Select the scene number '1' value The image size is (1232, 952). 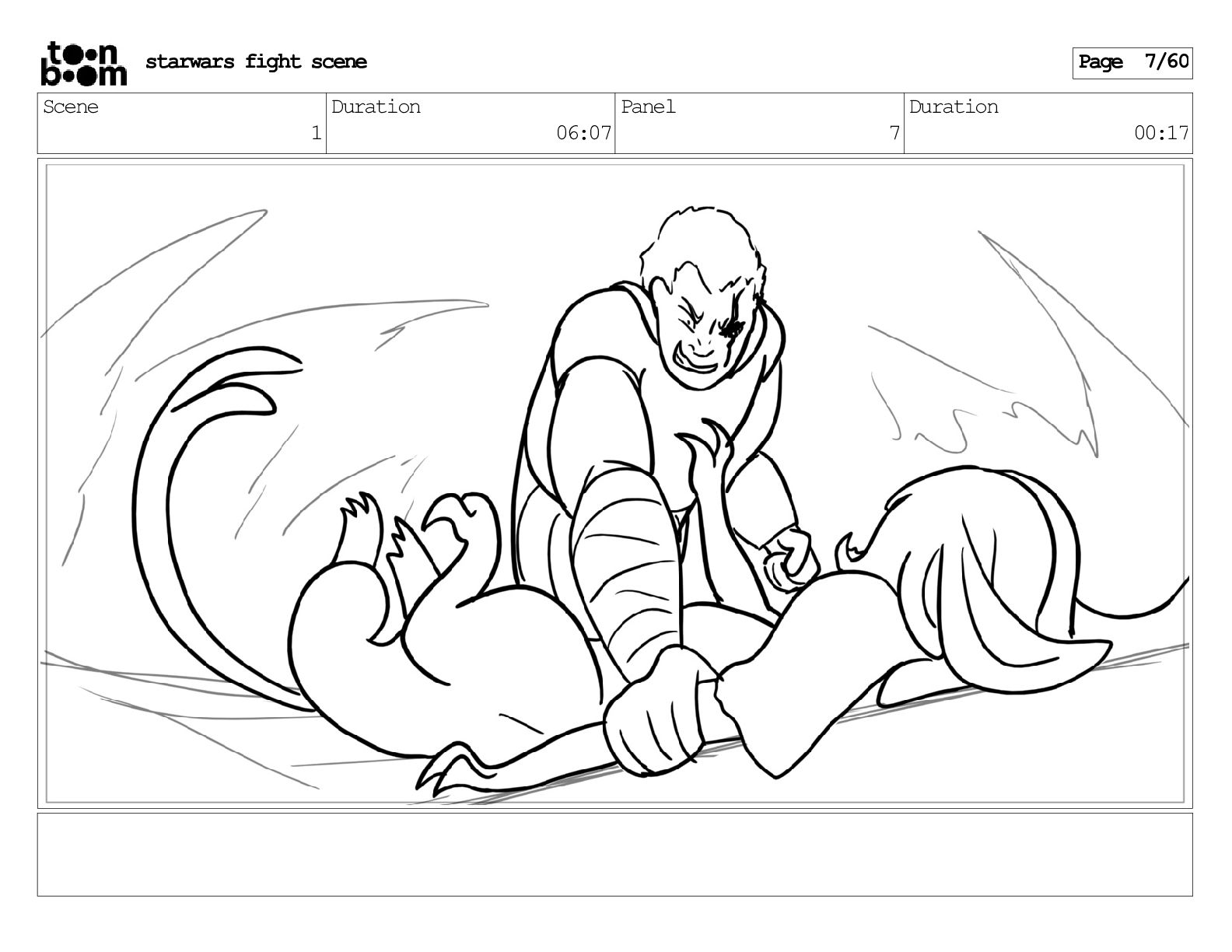tap(317, 134)
